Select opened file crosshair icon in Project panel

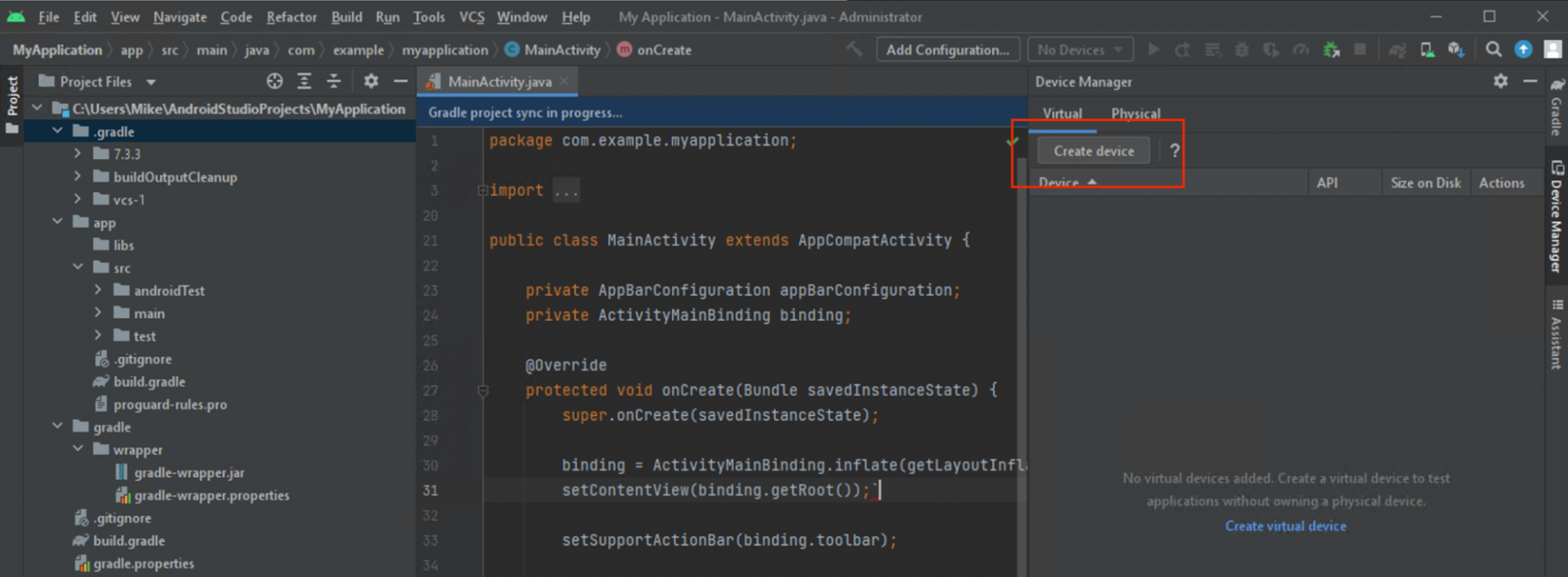point(274,81)
